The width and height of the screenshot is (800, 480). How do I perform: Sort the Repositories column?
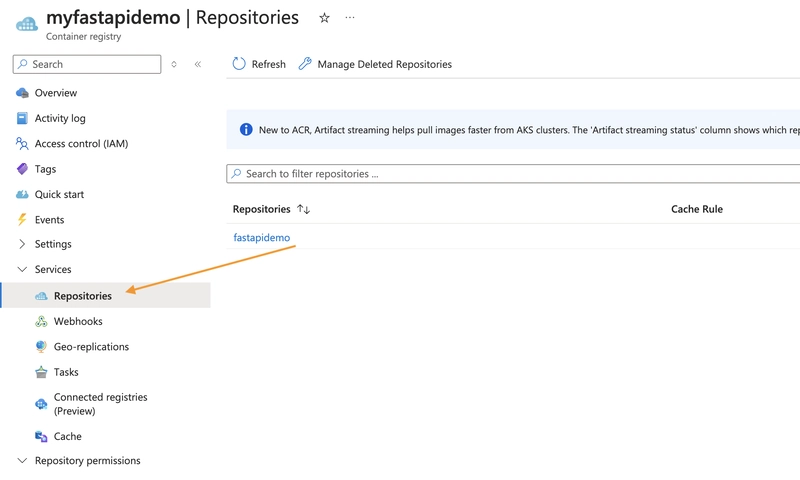coord(304,209)
